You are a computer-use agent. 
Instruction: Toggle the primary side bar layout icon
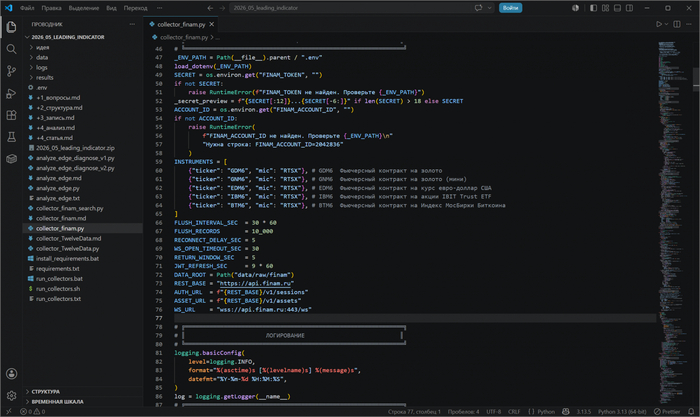pos(593,8)
